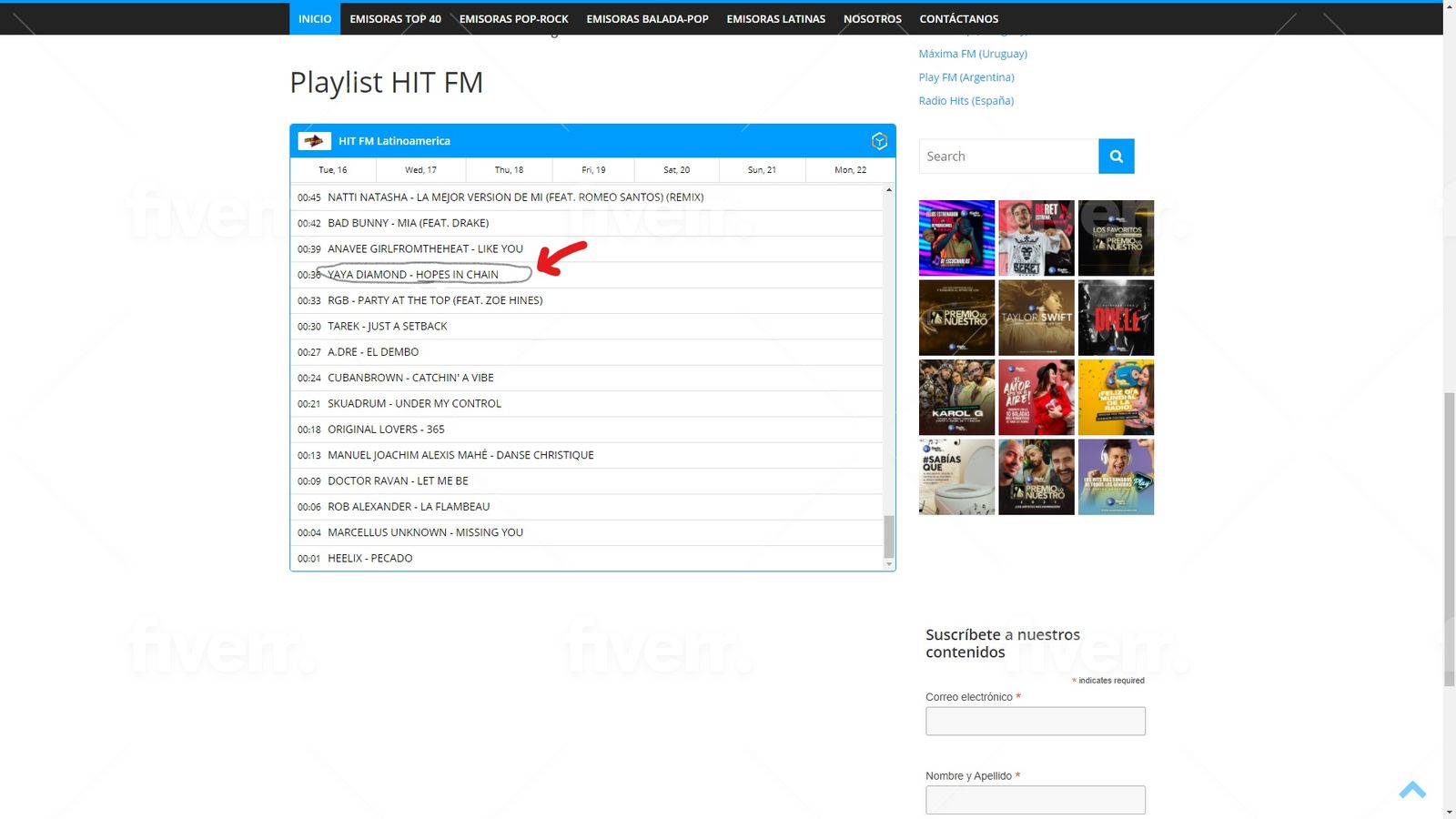Click the Search text field
The width and height of the screenshot is (1456, 819).
coord(1008,157)
